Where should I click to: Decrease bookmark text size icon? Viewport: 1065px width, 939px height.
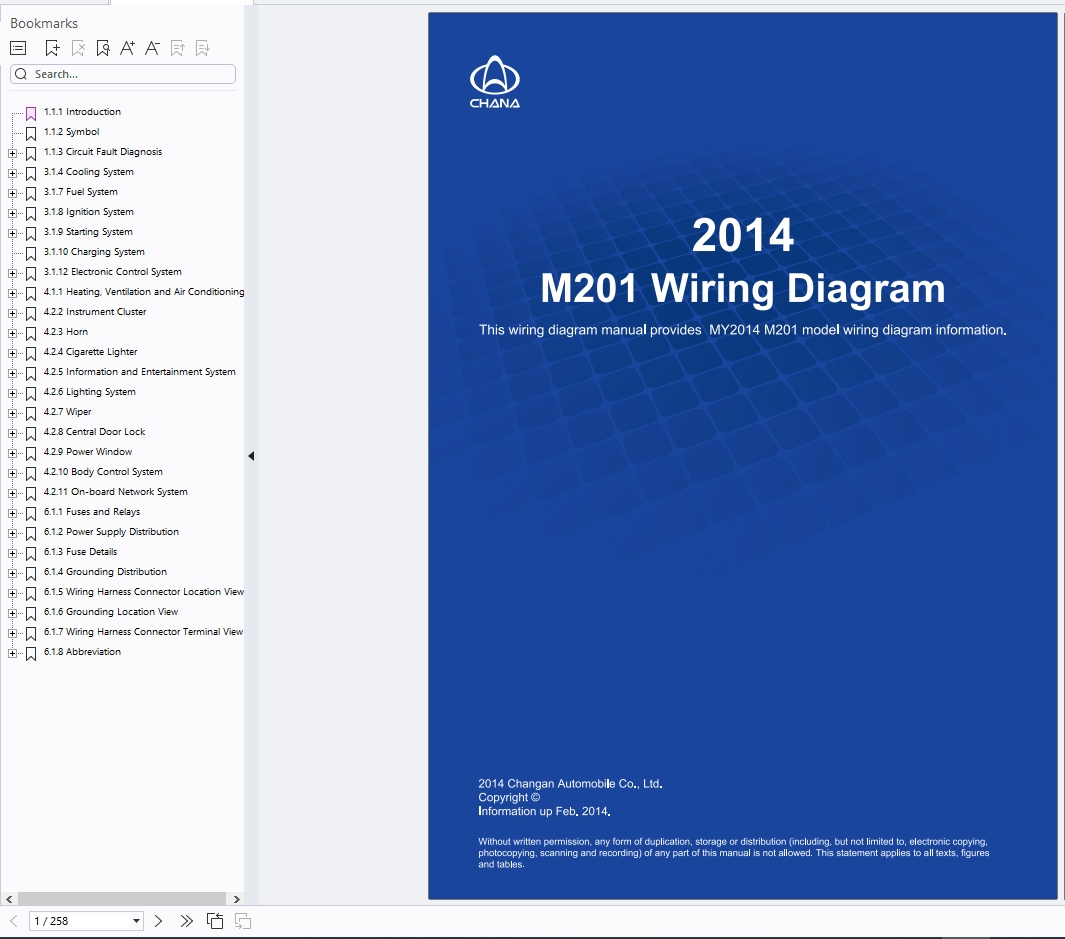point(152,48)
